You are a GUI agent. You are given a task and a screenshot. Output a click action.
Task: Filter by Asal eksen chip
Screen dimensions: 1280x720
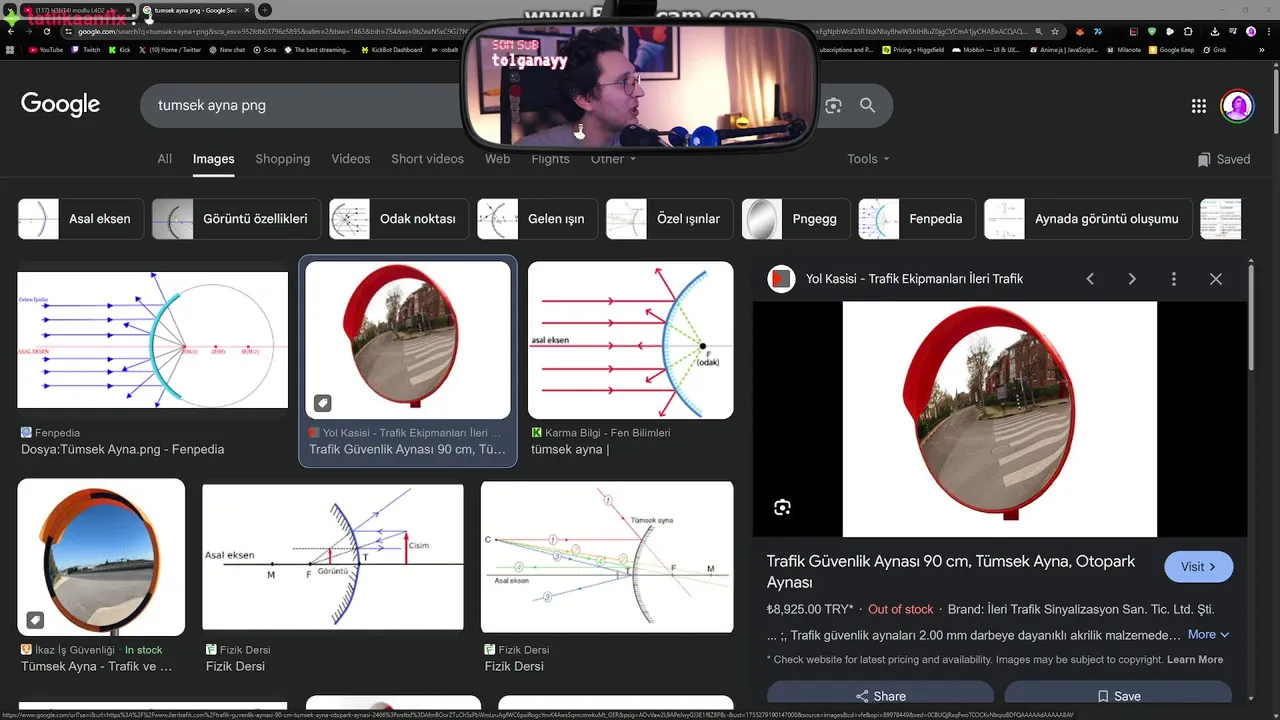click(81, 219)
